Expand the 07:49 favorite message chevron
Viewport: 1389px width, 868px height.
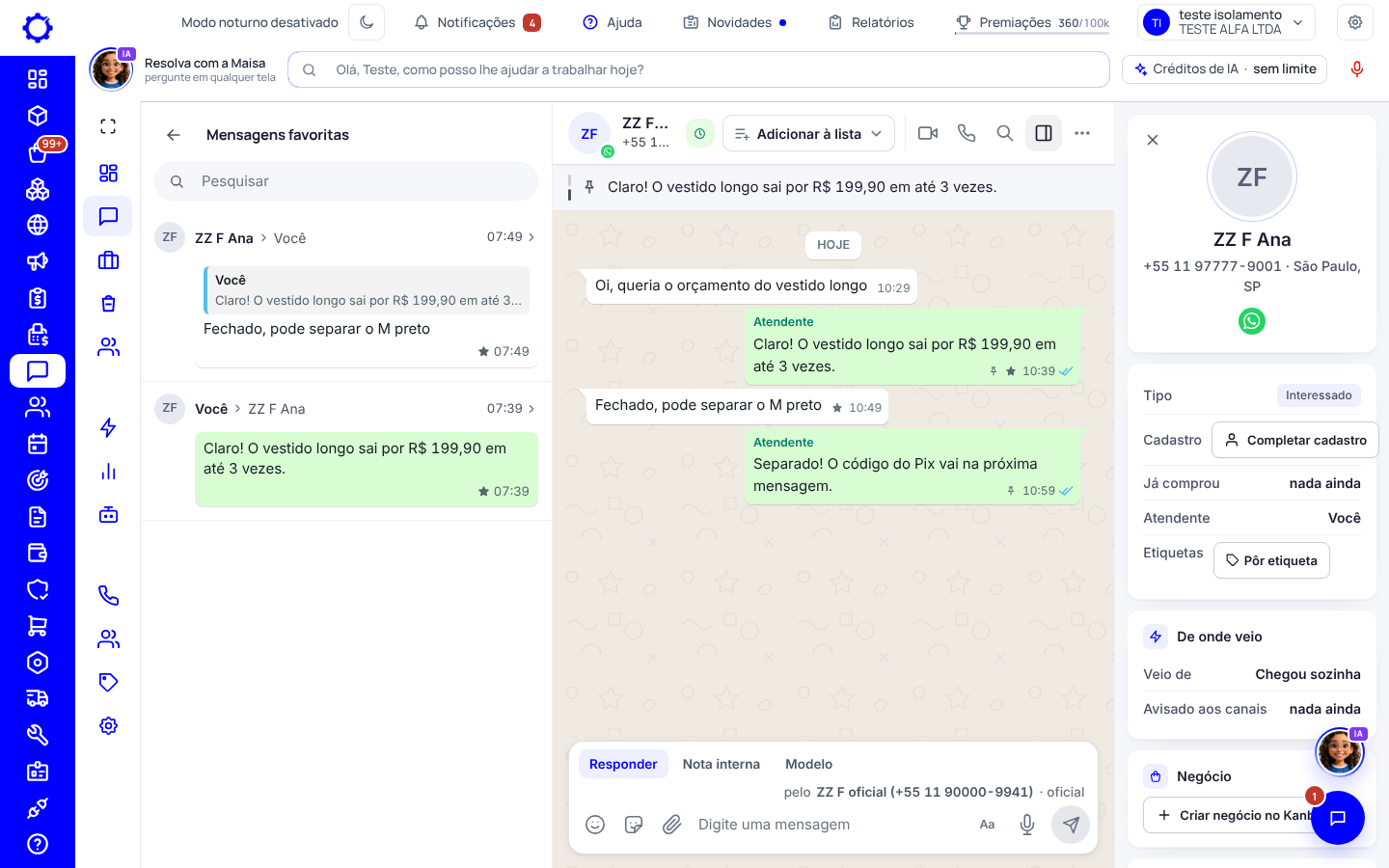tap(531, 237)
